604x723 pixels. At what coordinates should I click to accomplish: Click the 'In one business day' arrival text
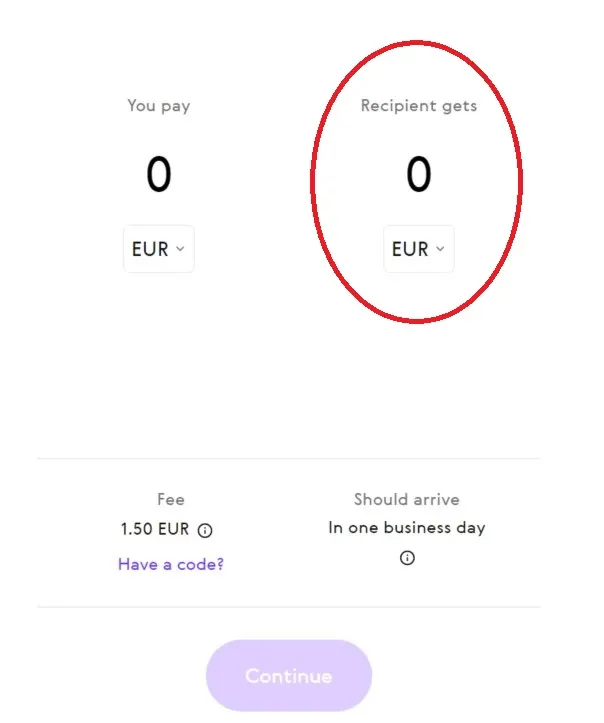(406, 528)
